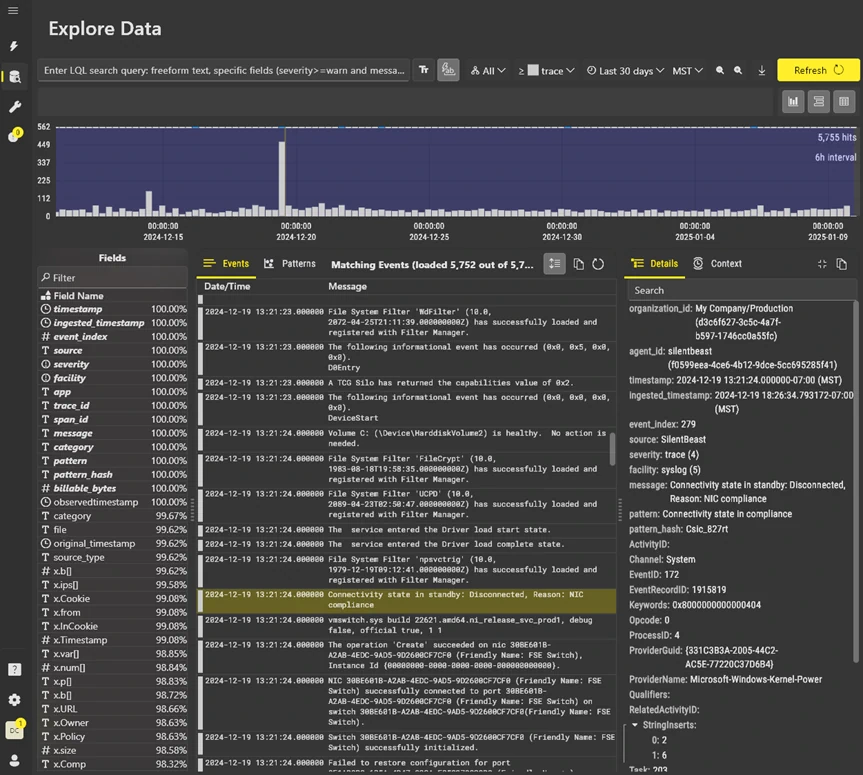Screen dimensions: 863x775
Task: Open the MST timezone dropdown
Action: coord(685,70)
